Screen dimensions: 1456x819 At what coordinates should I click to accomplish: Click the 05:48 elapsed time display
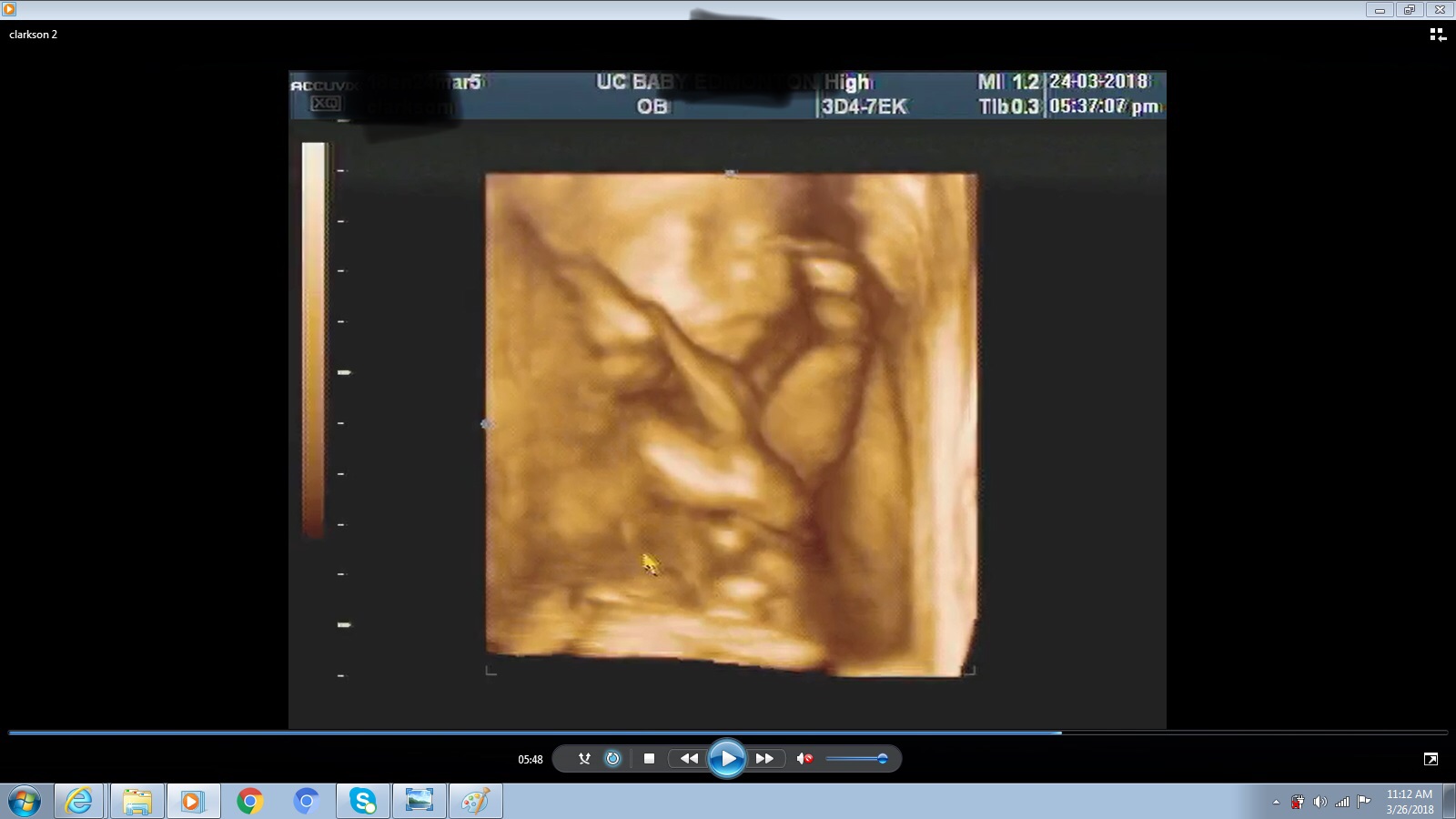tap(531, 759)
